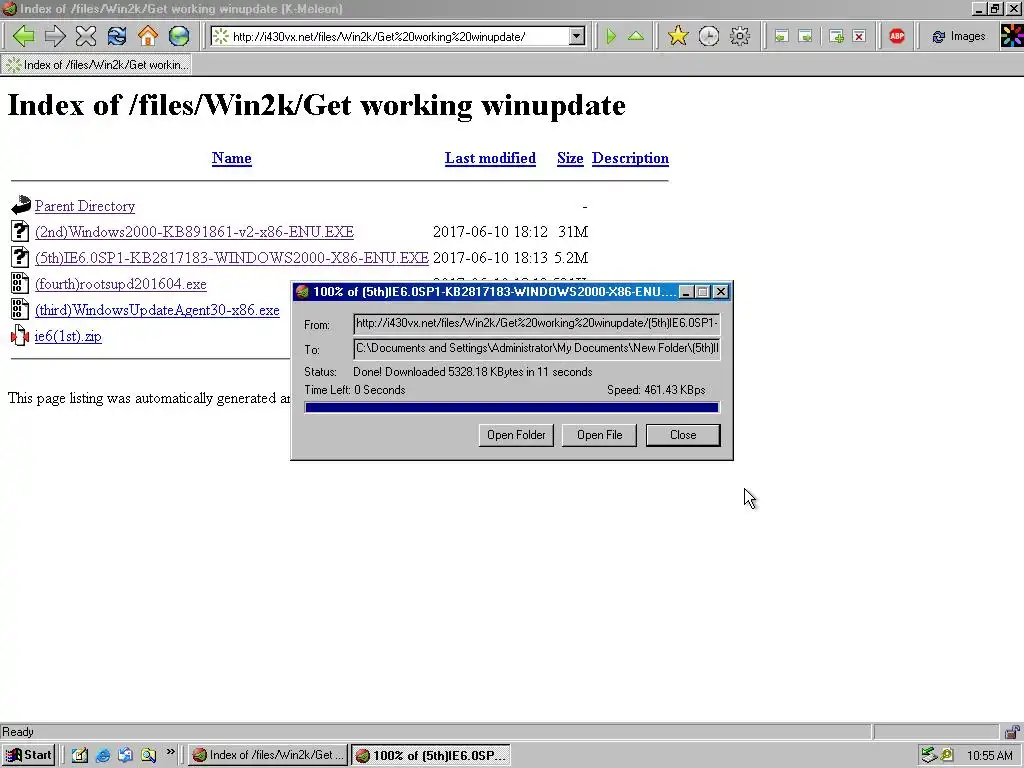This screenshot has width=1024, height=768.
Task: Open the Parent Directory link
Action: tap(85, 206)
